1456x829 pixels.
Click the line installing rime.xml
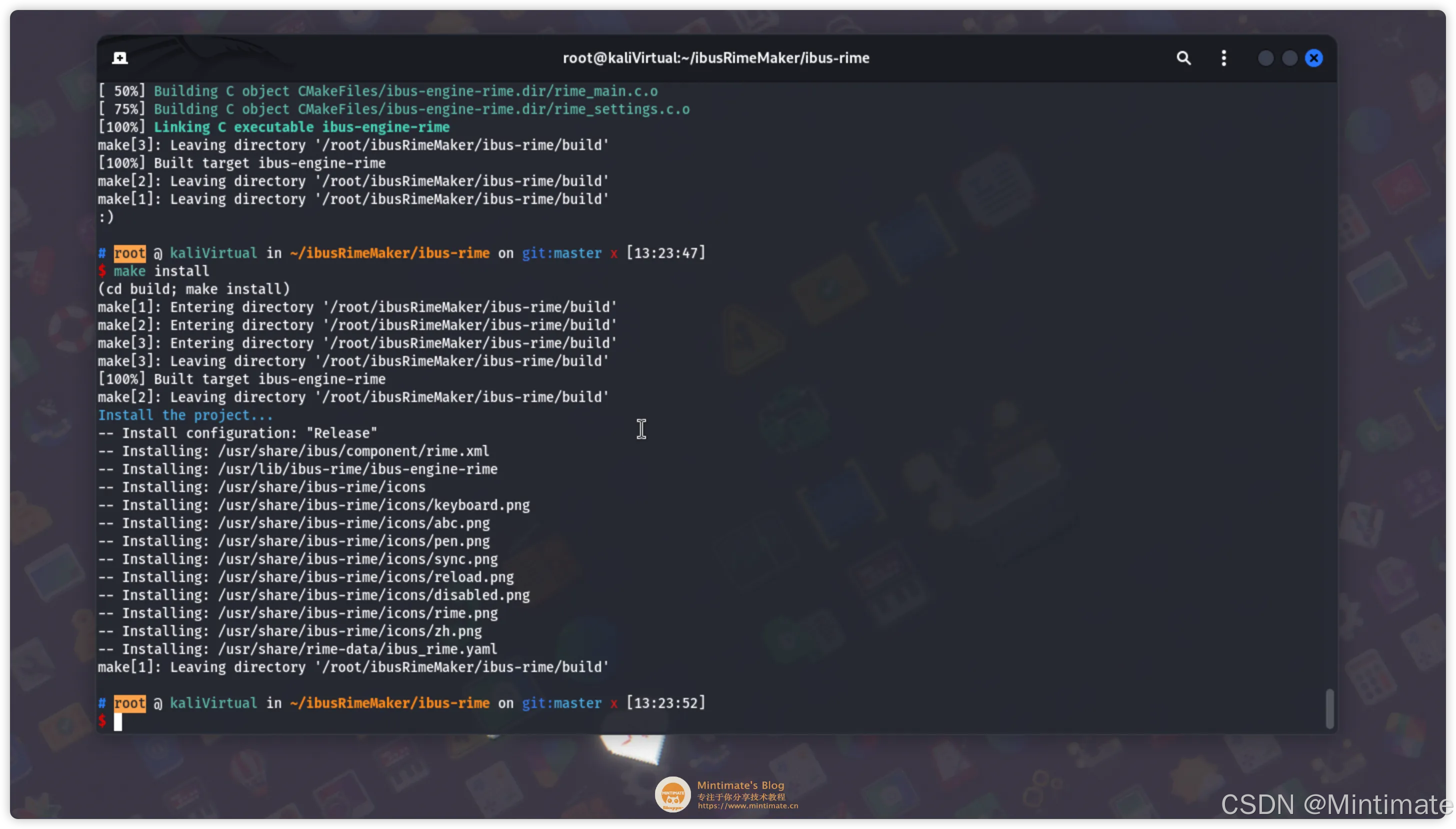point(293,451)
